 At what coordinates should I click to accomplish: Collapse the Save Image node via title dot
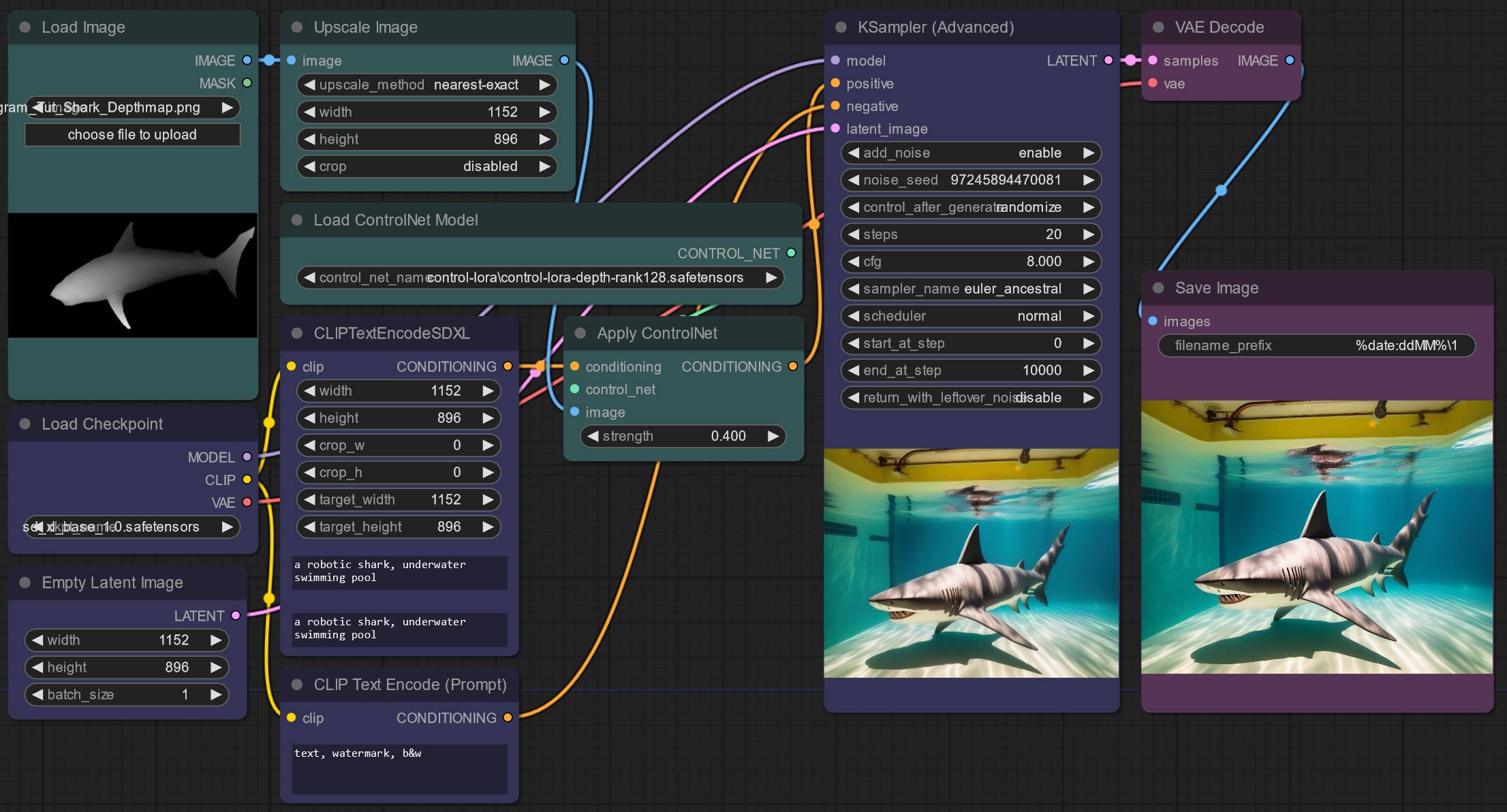click(1158, 288)
